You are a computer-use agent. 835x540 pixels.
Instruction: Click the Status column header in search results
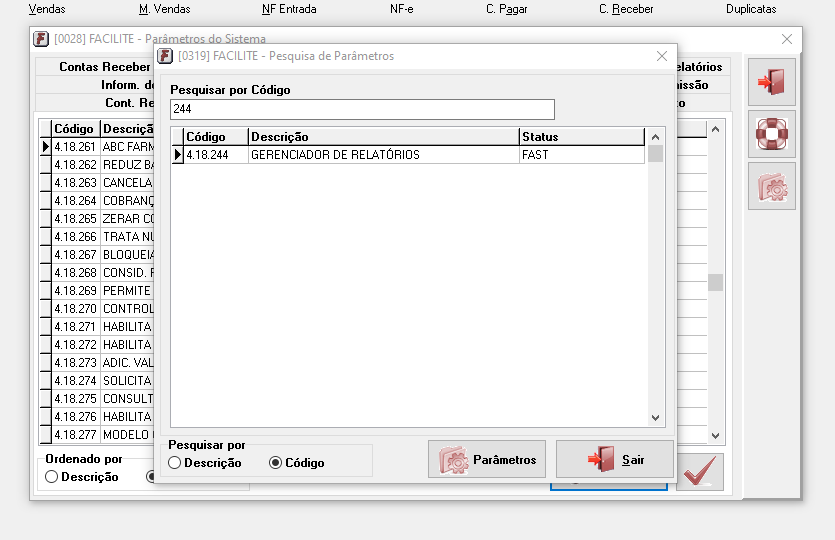tap(582, 137)
